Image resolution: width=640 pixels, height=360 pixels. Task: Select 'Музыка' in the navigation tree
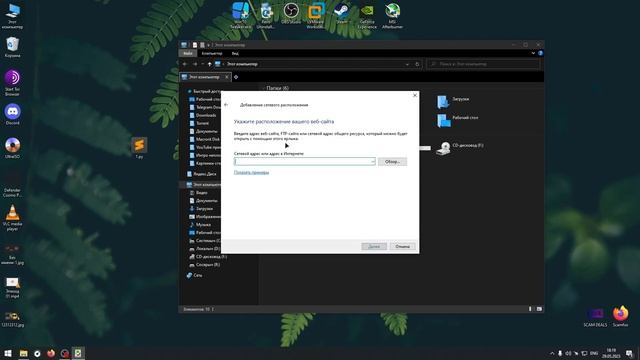coord(200,224)
